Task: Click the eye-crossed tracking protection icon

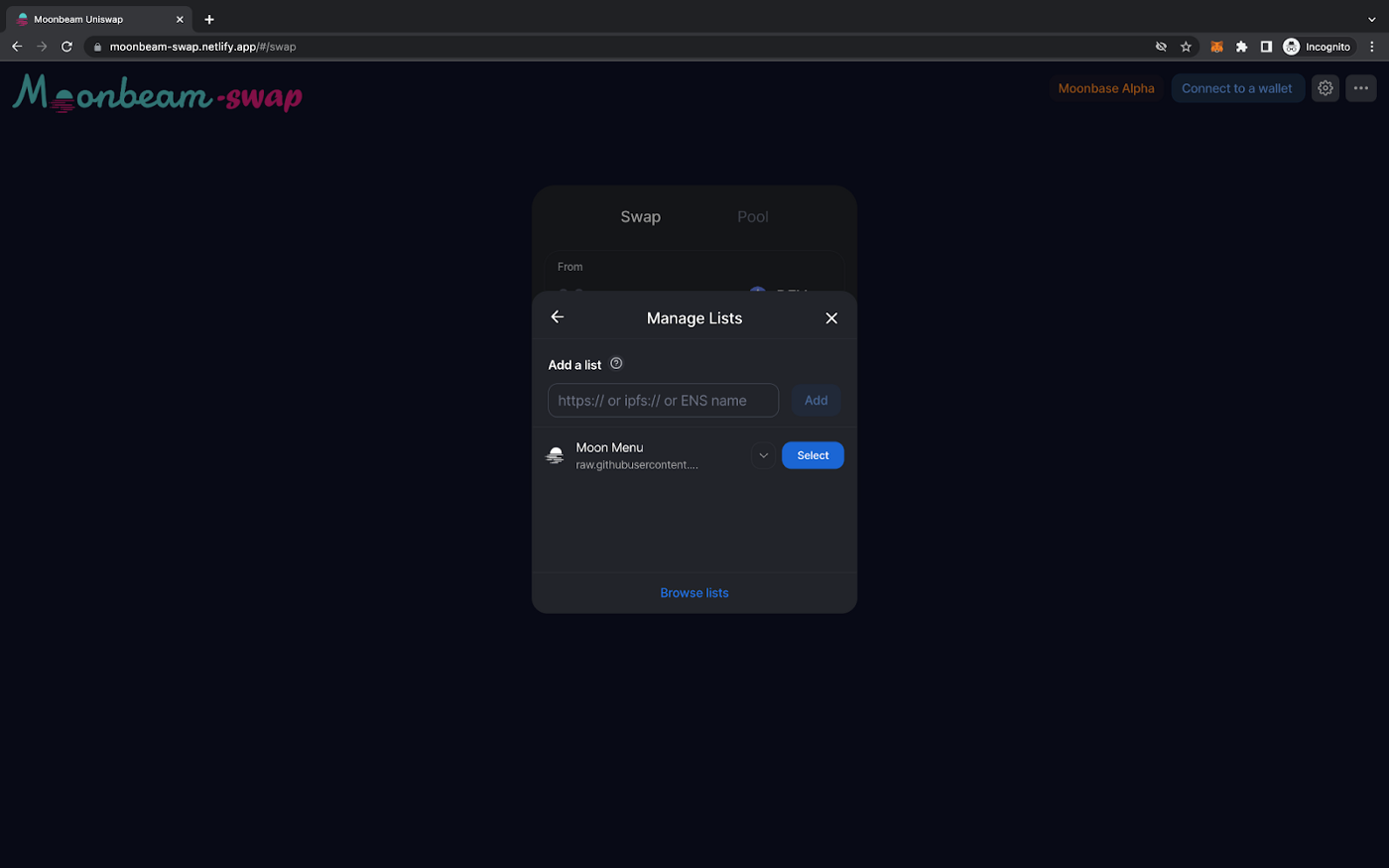Action: tap(1161, 47)
